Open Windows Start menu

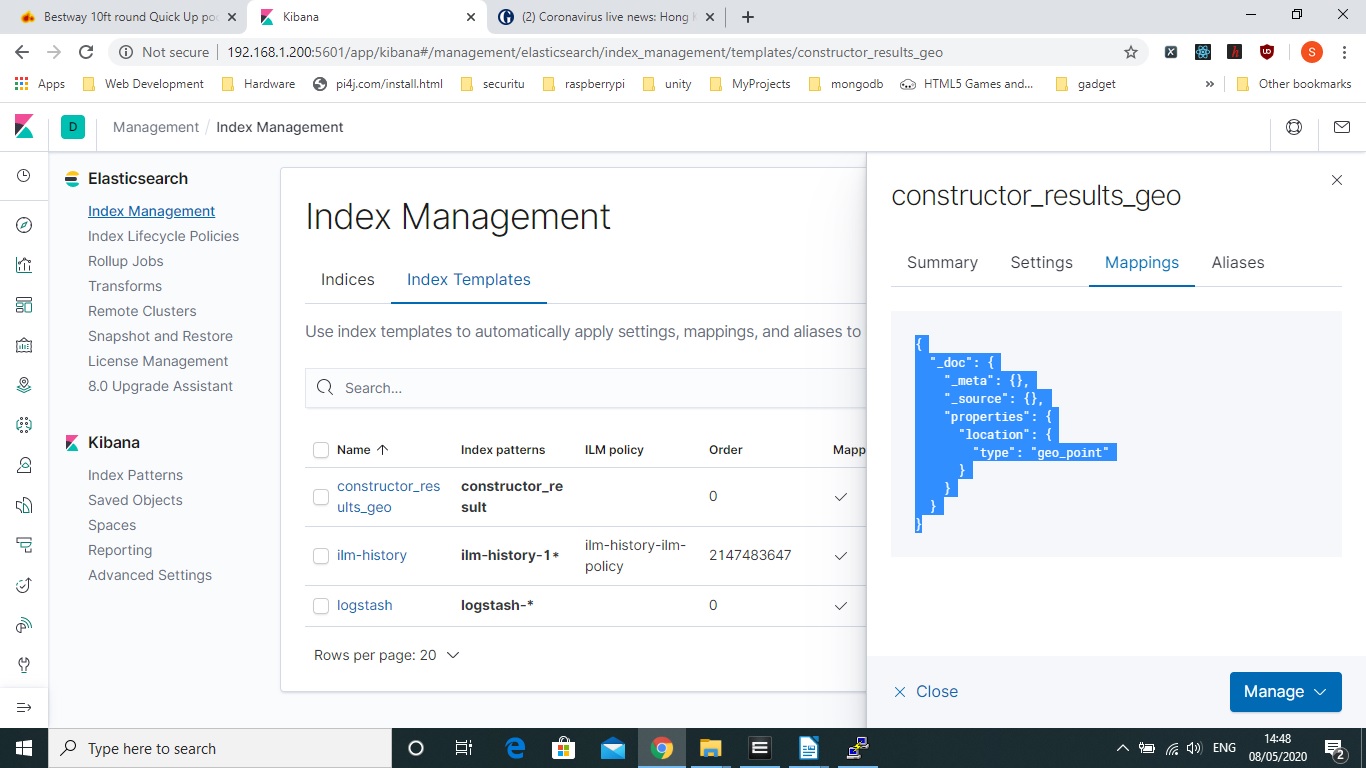pos(24,748)
